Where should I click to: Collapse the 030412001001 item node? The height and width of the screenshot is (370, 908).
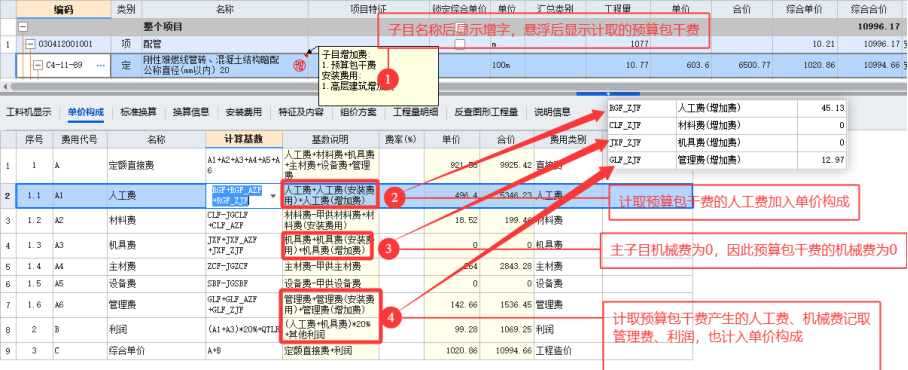(x=30, y=44)
